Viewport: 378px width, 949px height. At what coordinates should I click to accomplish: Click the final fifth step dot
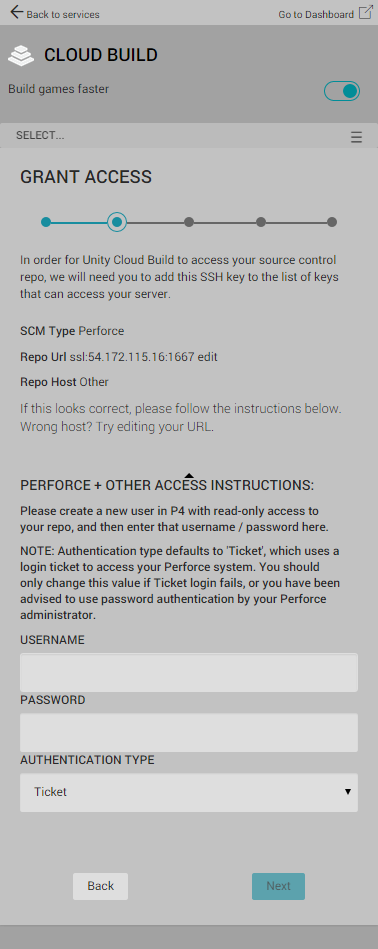(x=332, y=222)
